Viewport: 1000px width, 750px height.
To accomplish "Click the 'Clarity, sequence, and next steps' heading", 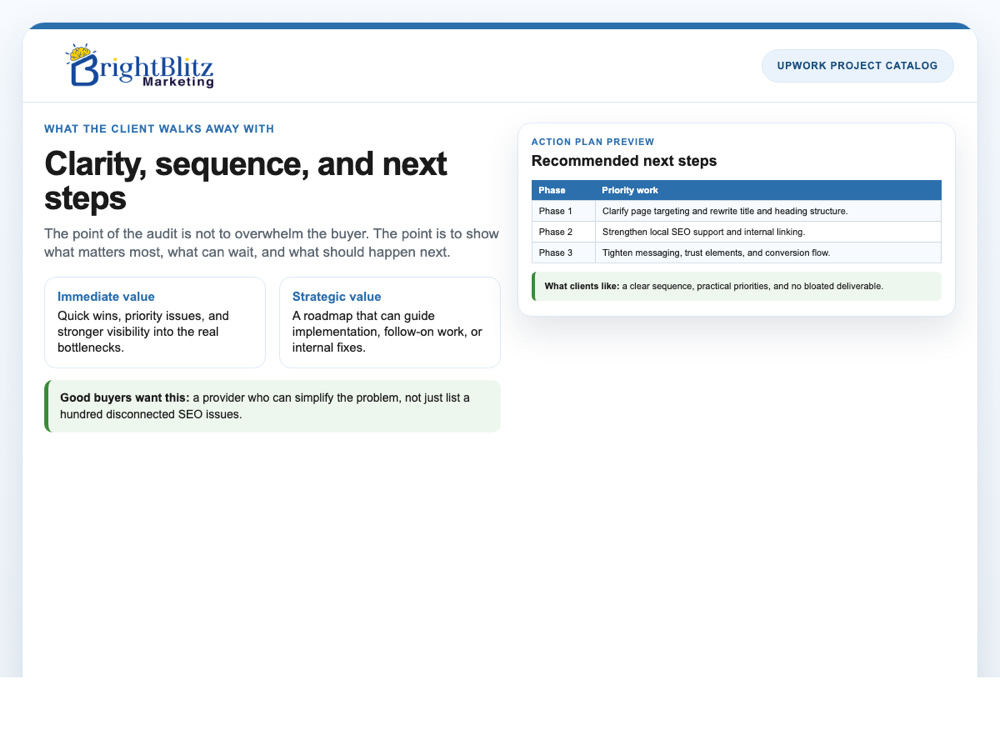I will coord(246,180).
